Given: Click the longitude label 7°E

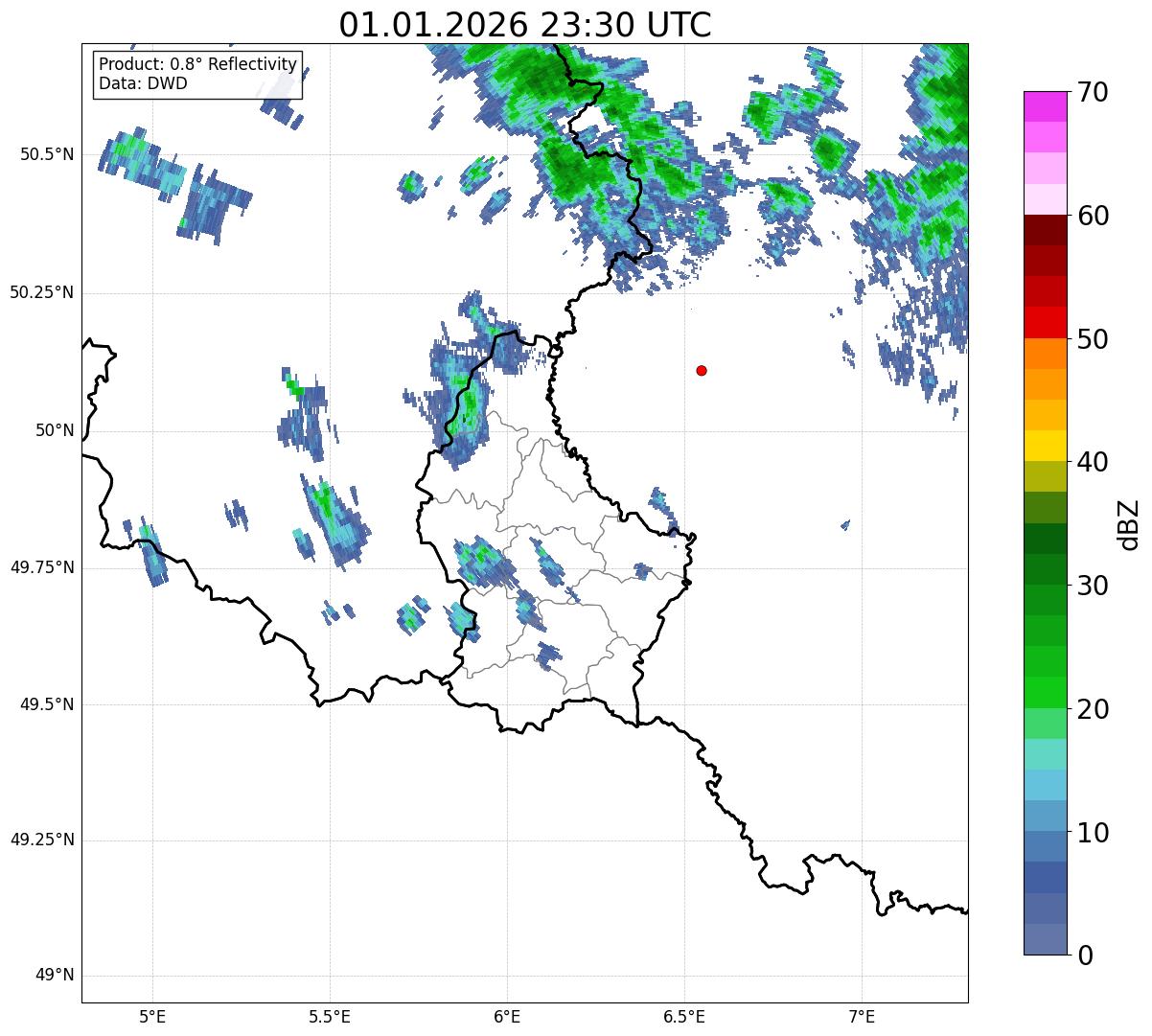Looking at the screenshot, I should 863,1017.
